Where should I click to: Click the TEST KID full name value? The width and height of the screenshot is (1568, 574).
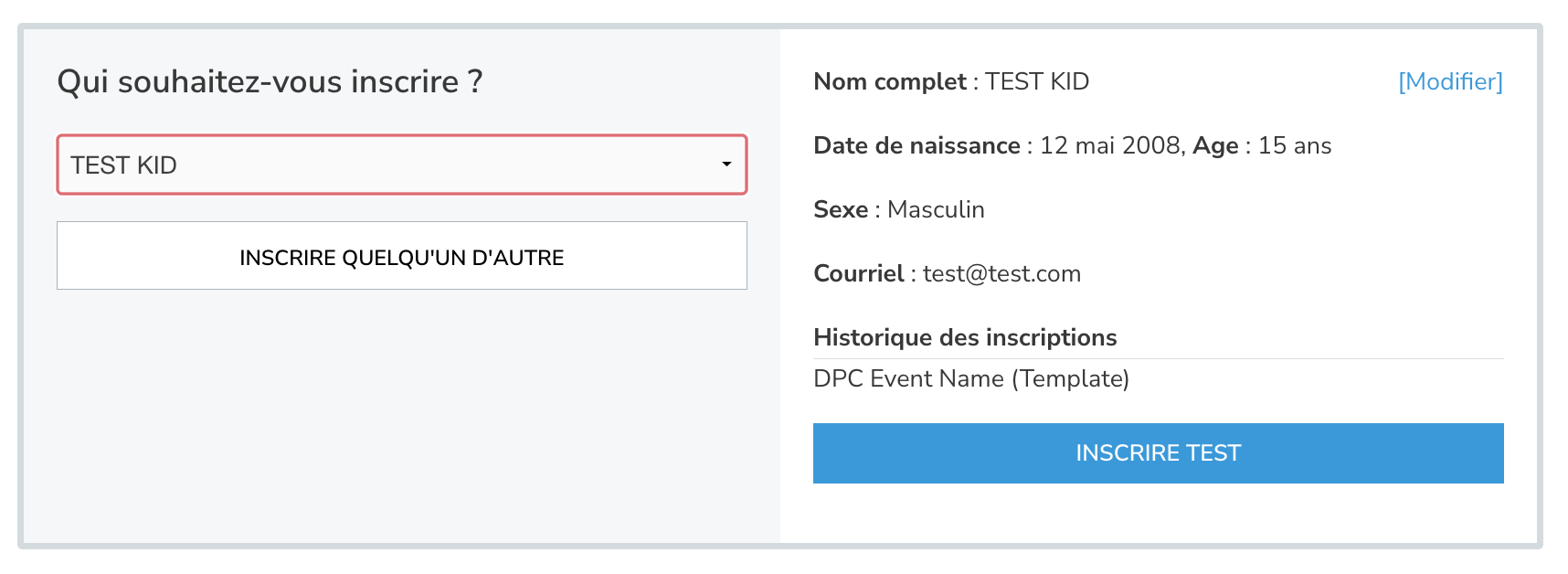click(x=1037, y=81)
